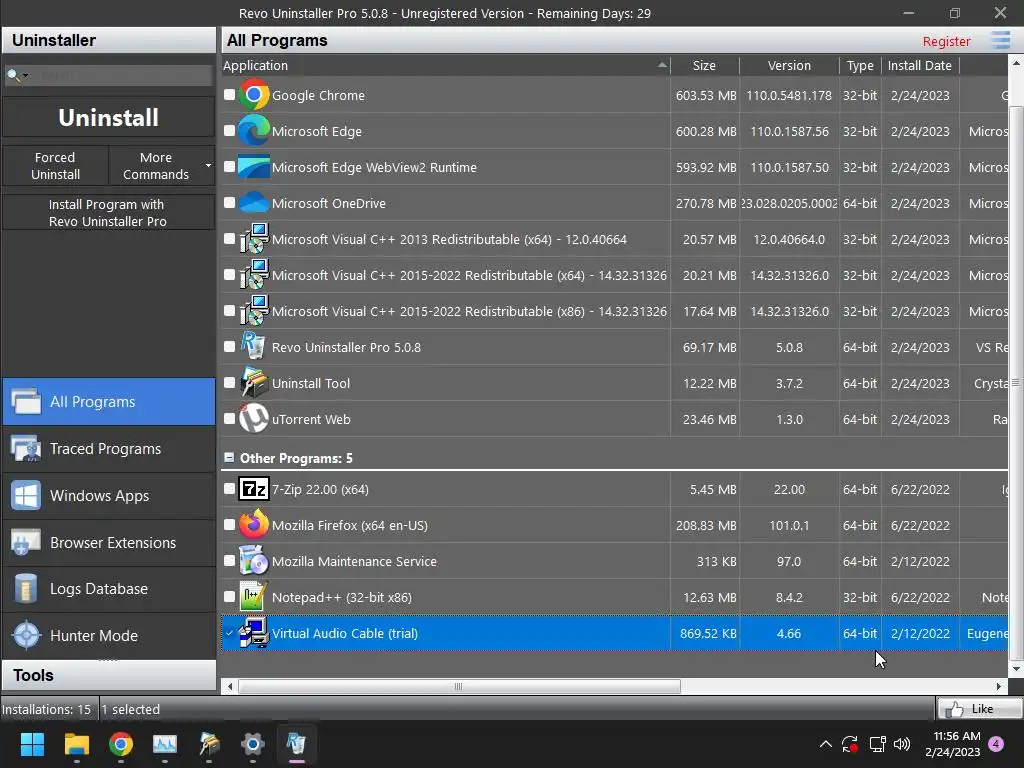This screenshot has width=1024, height=768.
Task: Open File Explorer from the taskbar
Action: [76, 744]
